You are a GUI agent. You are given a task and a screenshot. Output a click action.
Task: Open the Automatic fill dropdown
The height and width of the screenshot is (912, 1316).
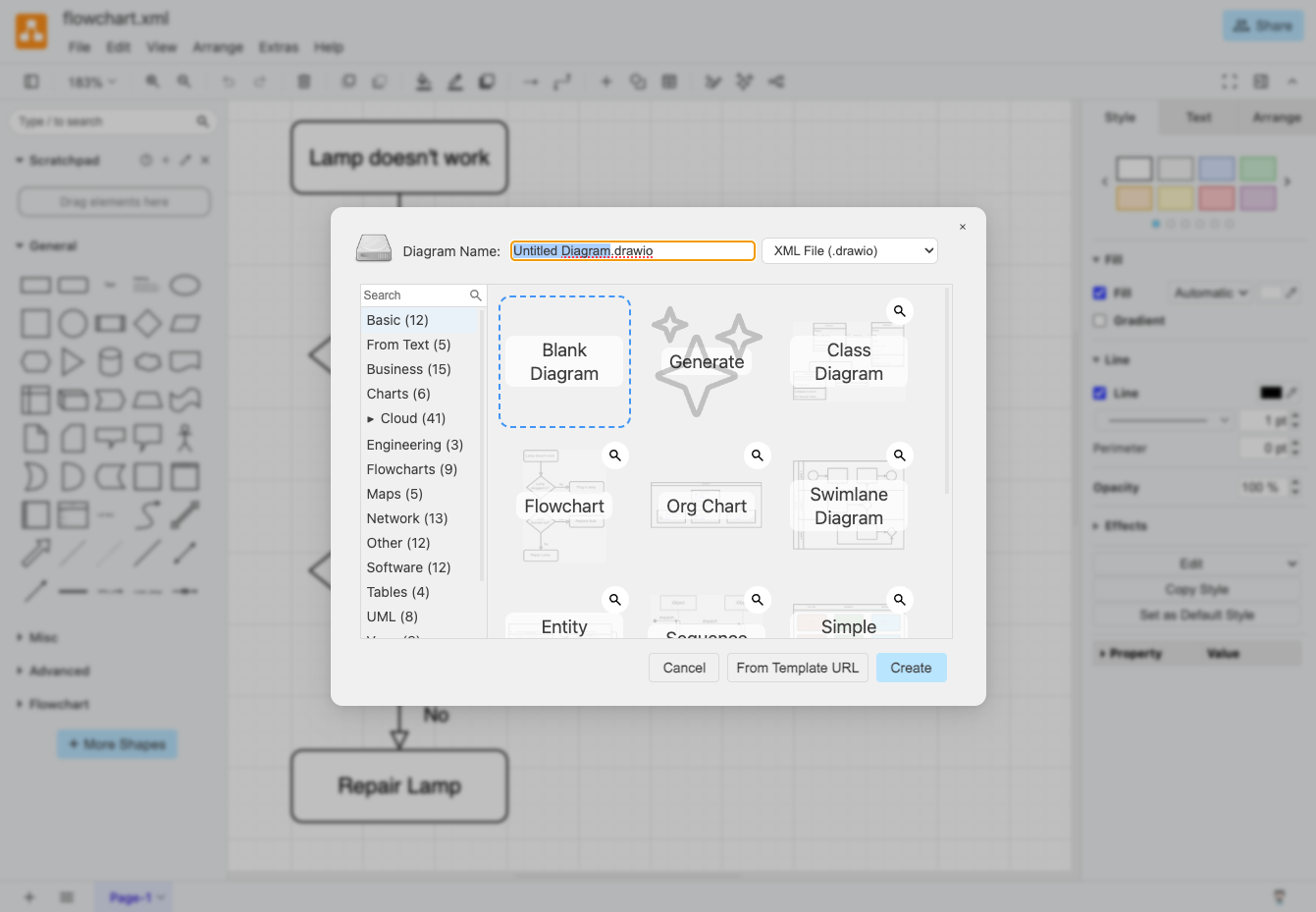click(1210, 293)
